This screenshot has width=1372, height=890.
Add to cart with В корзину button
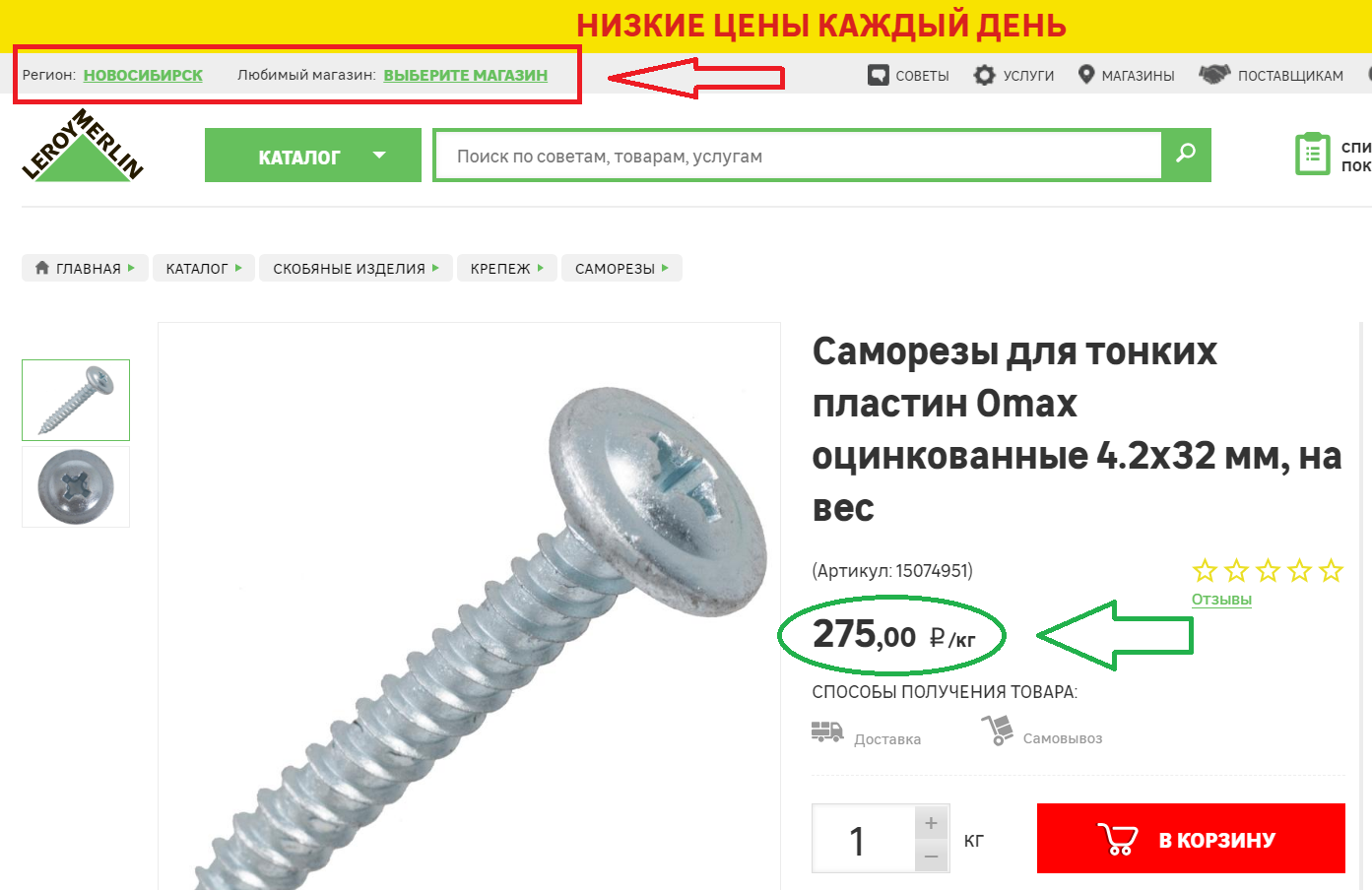click(x=1191, y=839)
